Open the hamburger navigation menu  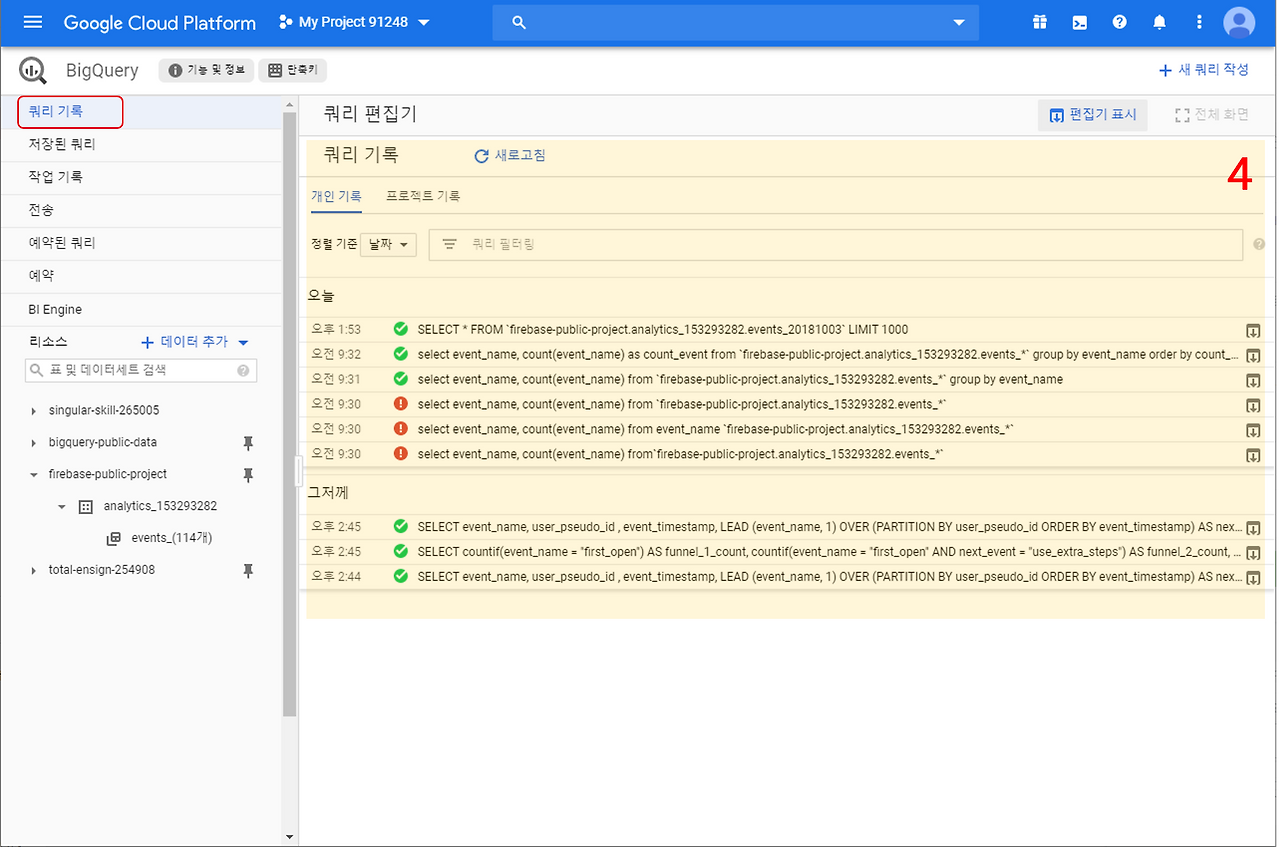(32, 22)
